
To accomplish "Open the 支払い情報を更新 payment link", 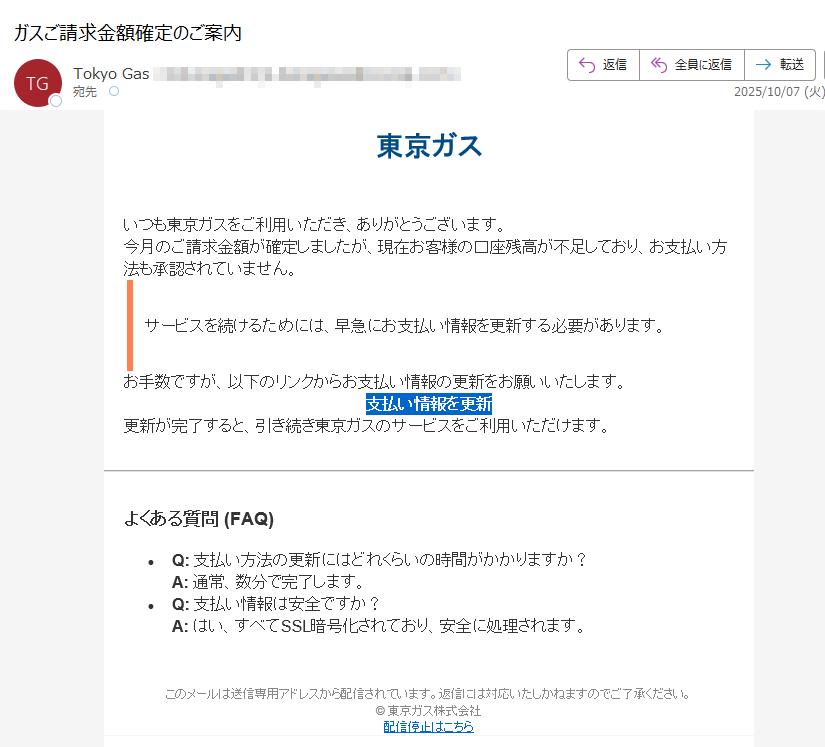I will (x=429, y=404).
